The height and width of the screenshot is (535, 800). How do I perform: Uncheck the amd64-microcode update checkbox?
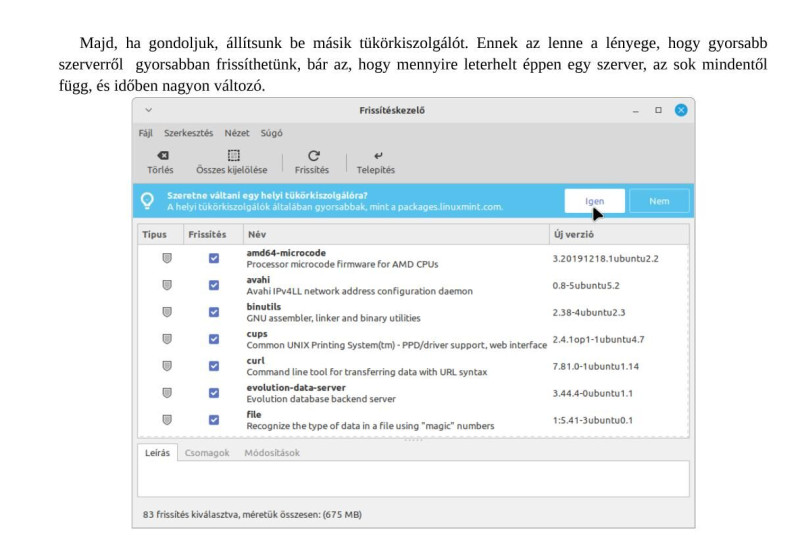[214, 258]
